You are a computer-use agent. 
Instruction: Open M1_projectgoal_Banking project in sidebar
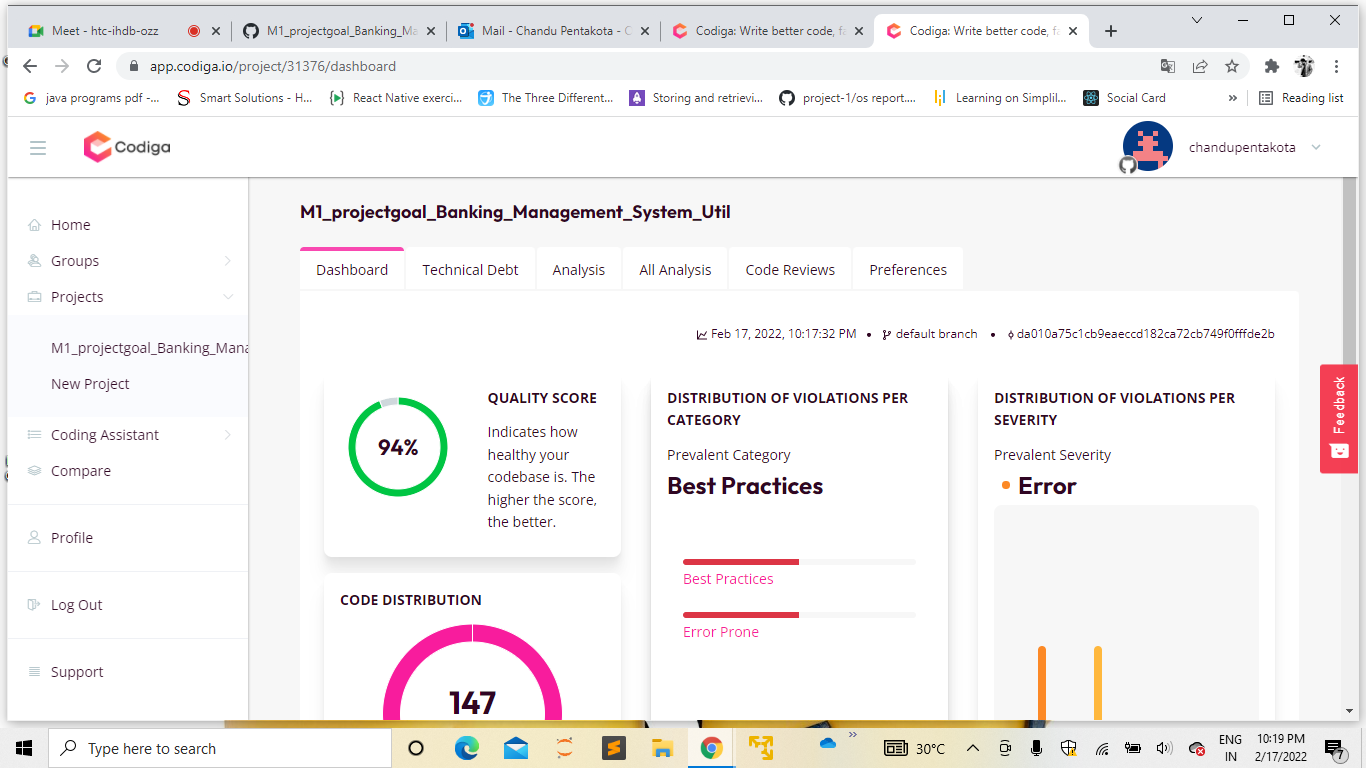tap(149, 348)
